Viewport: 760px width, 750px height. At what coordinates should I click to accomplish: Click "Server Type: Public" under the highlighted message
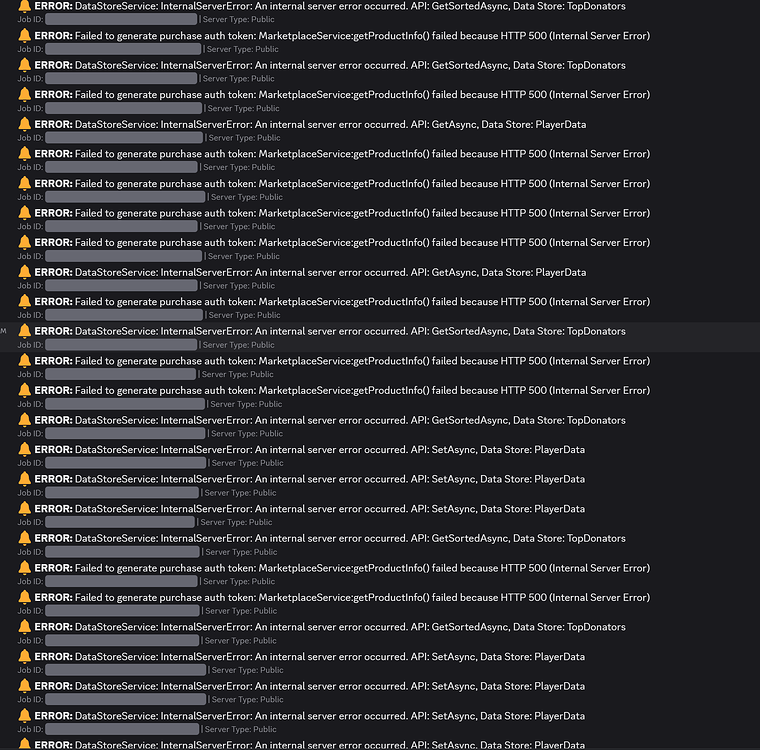(238, 345)
